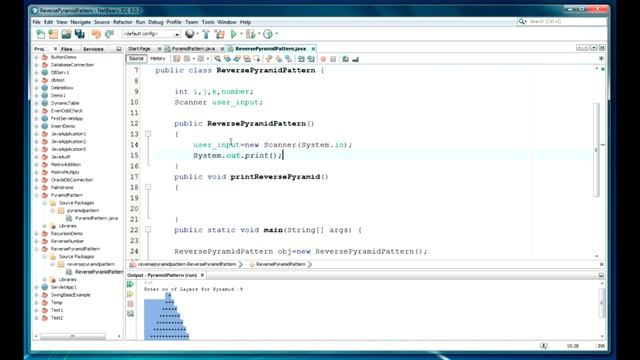Click the ReversePyramidPattern.java file icon in tree

[69, 272]
